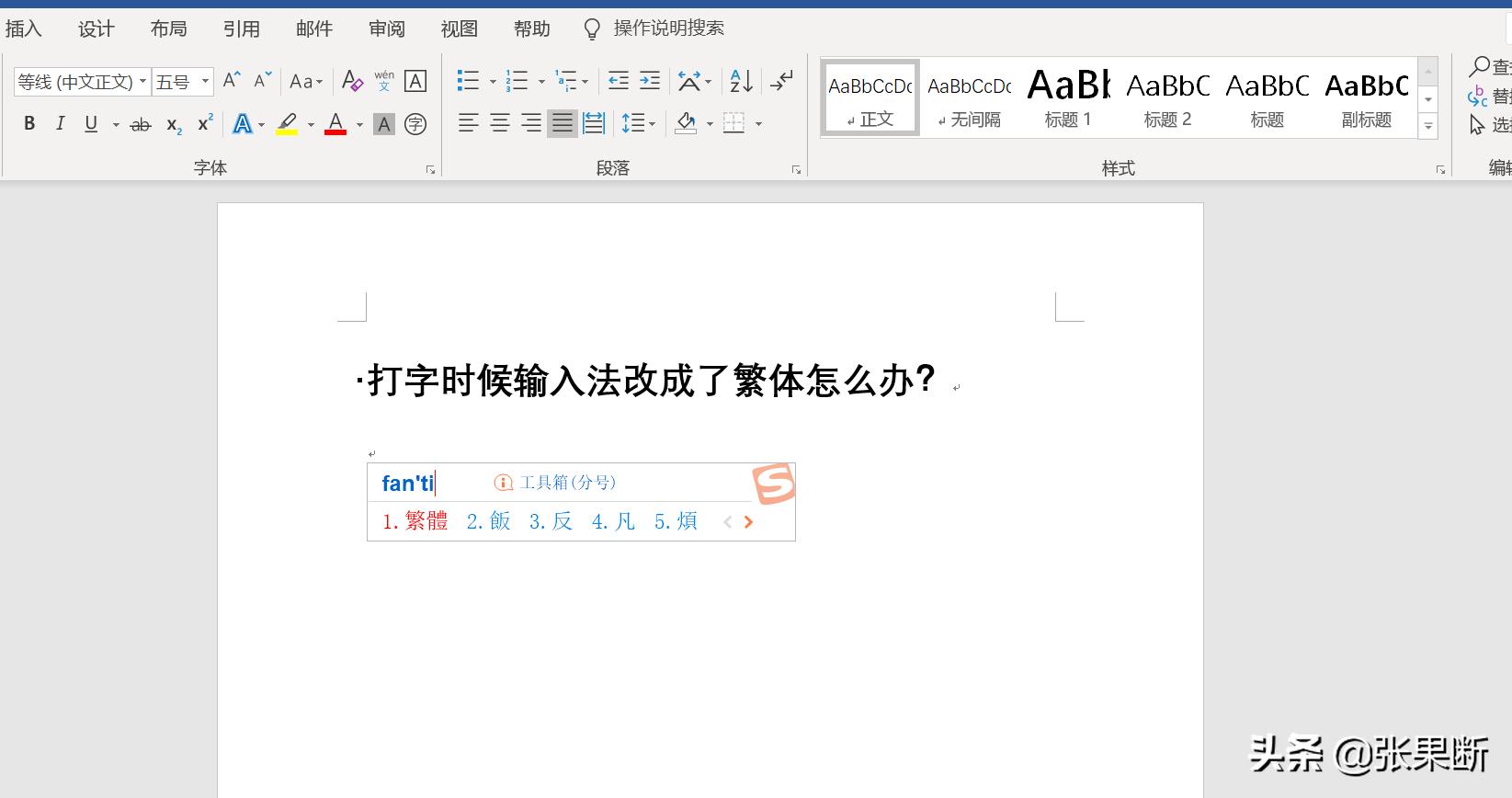The height and width of the screenshot is (798, 1512).
Task: Toggle italic formatting
Action: click(x=60, y=123)
